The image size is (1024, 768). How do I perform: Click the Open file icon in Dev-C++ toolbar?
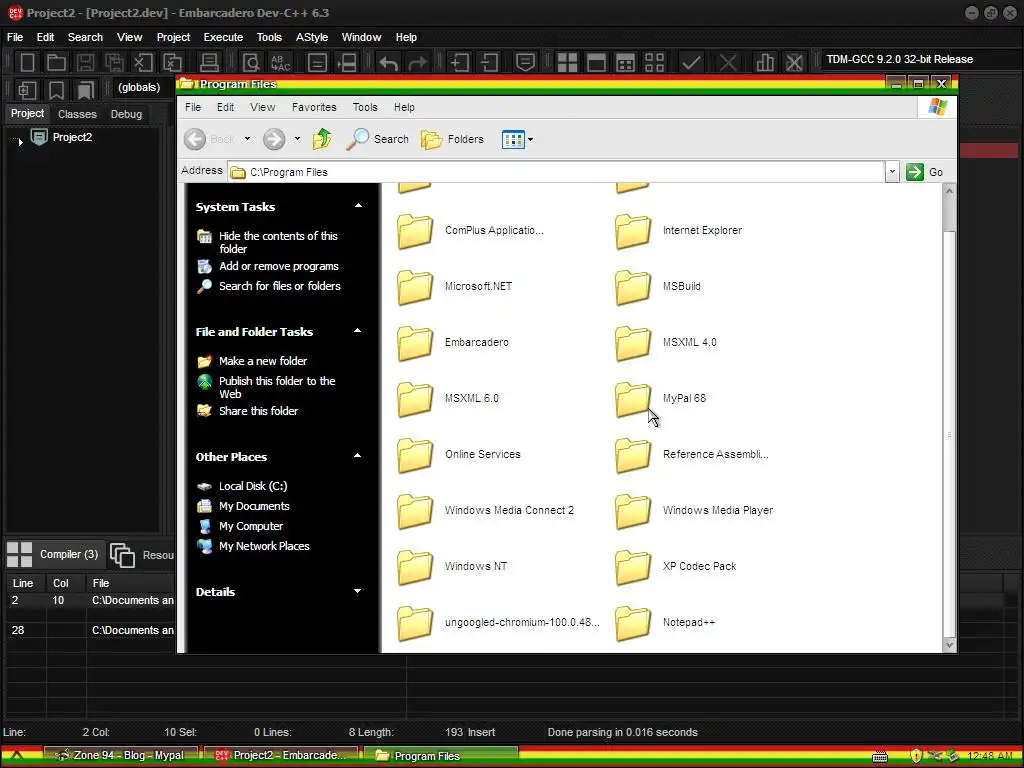[56, 63]
